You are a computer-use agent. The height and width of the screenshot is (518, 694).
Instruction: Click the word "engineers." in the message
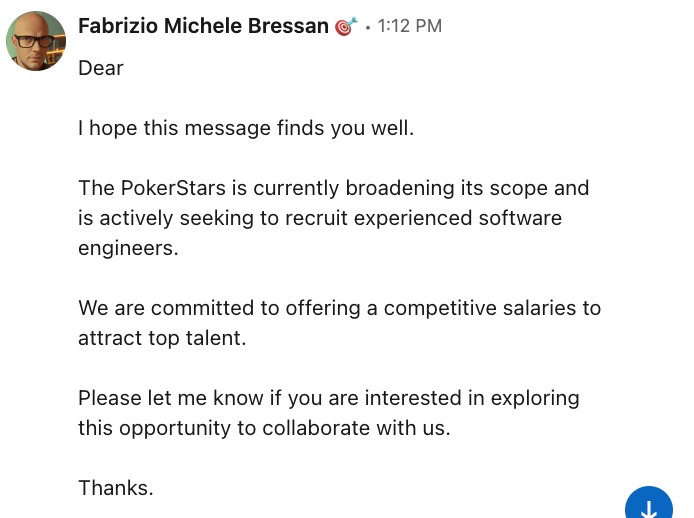(128, 248)
